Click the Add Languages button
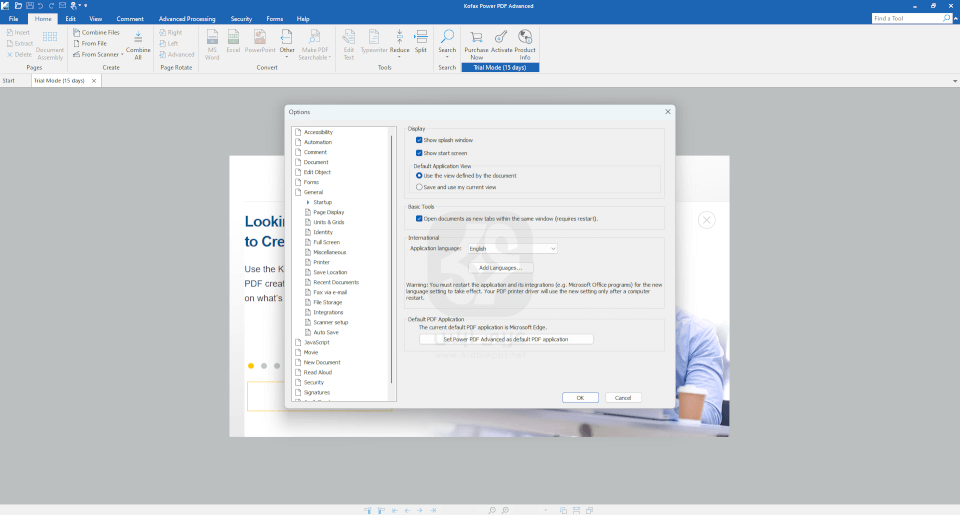The image size is (960, 515). click(x=501, y=268)
